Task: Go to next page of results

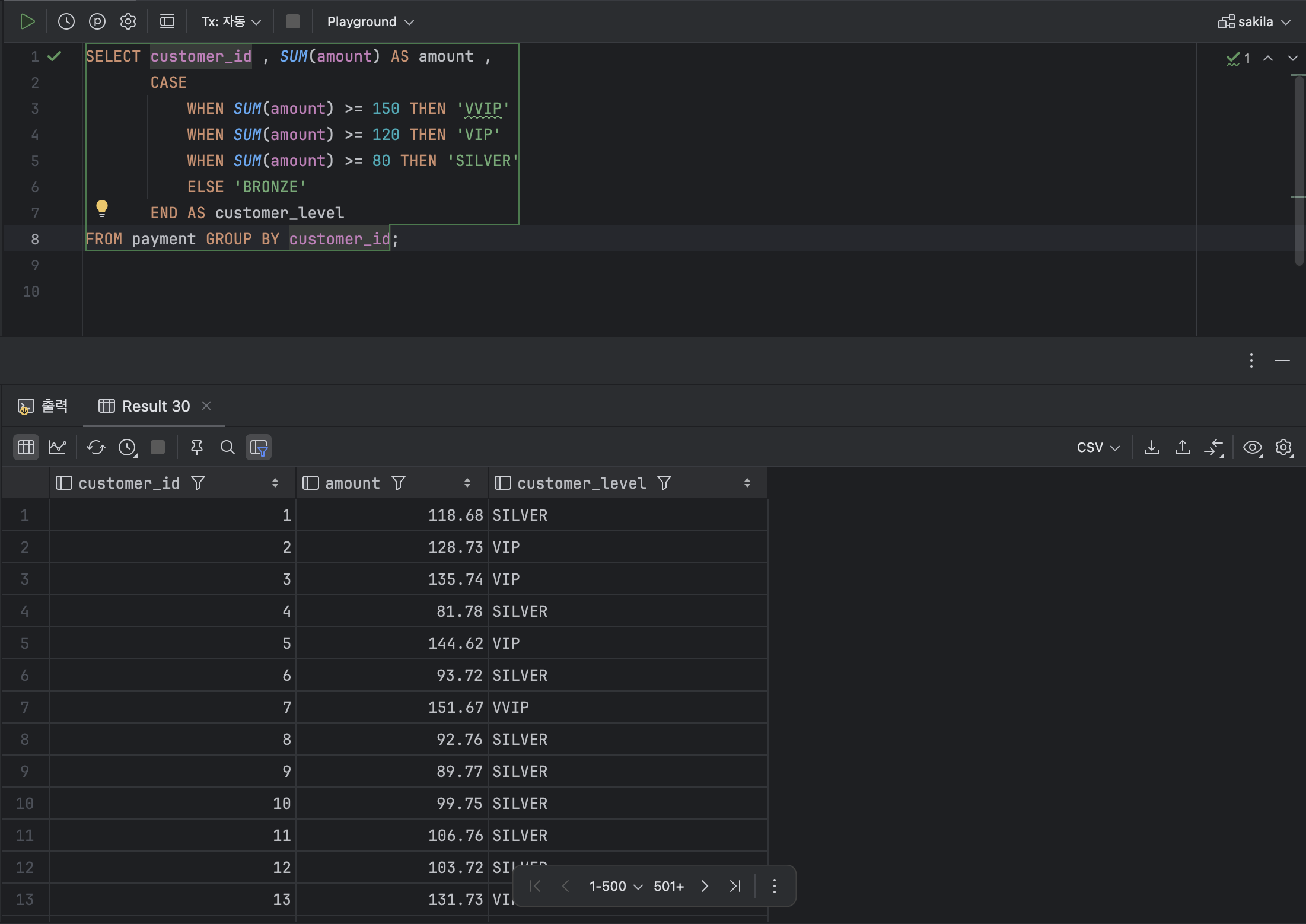Action: [x=705, y=886]
